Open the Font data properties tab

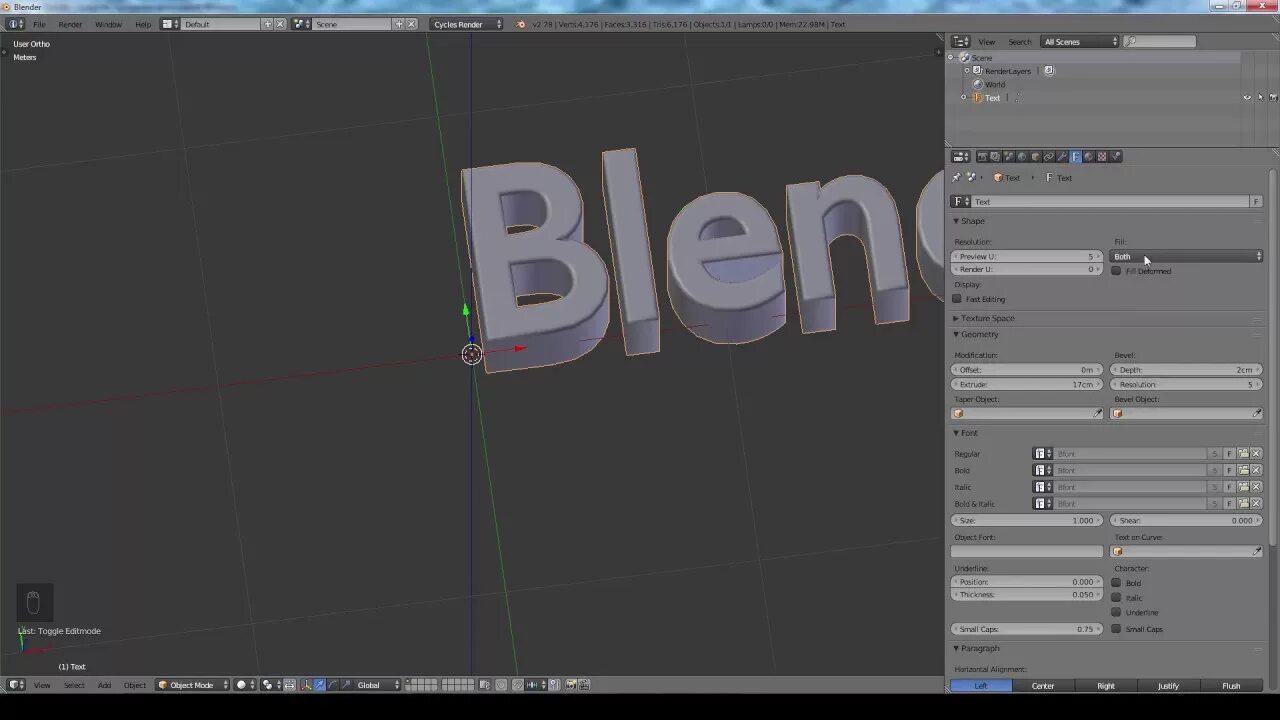[x=1075, y=157]
